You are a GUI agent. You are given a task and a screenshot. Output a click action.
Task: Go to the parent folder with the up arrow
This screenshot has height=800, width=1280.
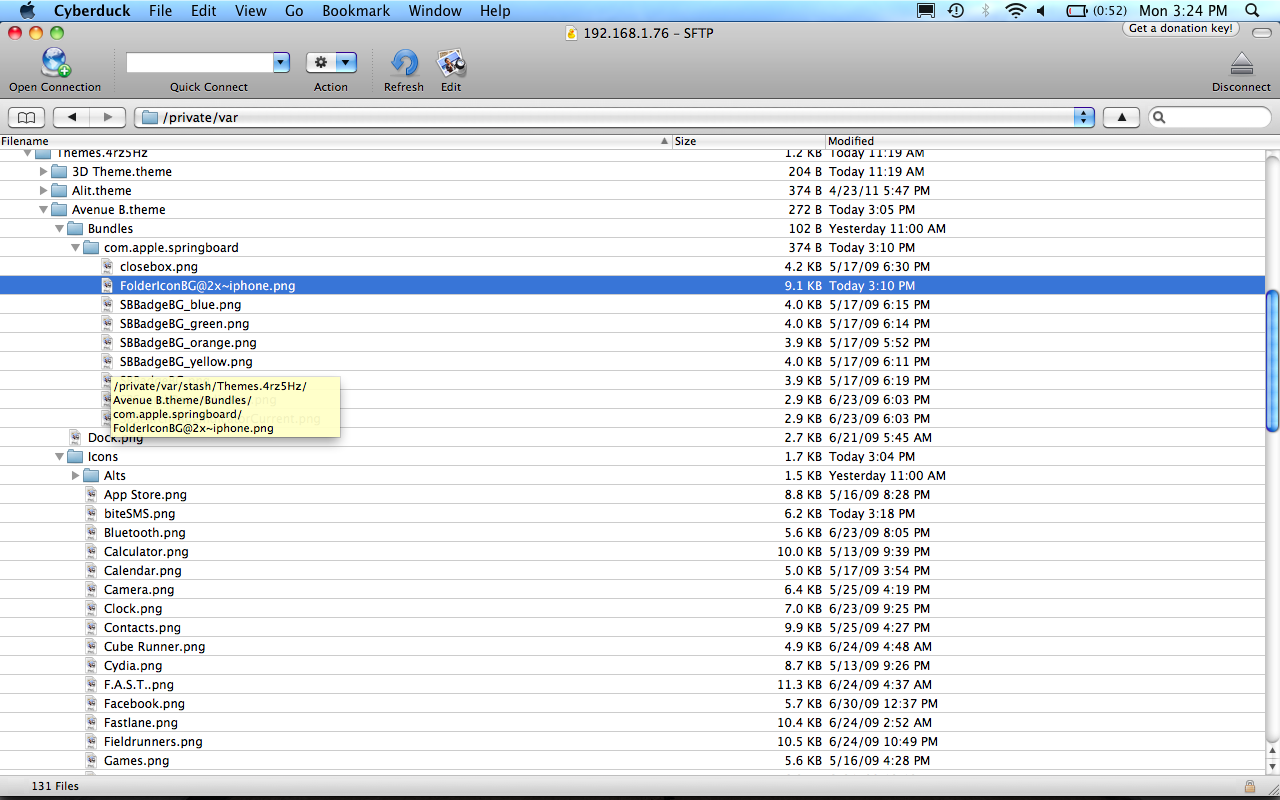pyautogui.click(x=1121, y=117)
